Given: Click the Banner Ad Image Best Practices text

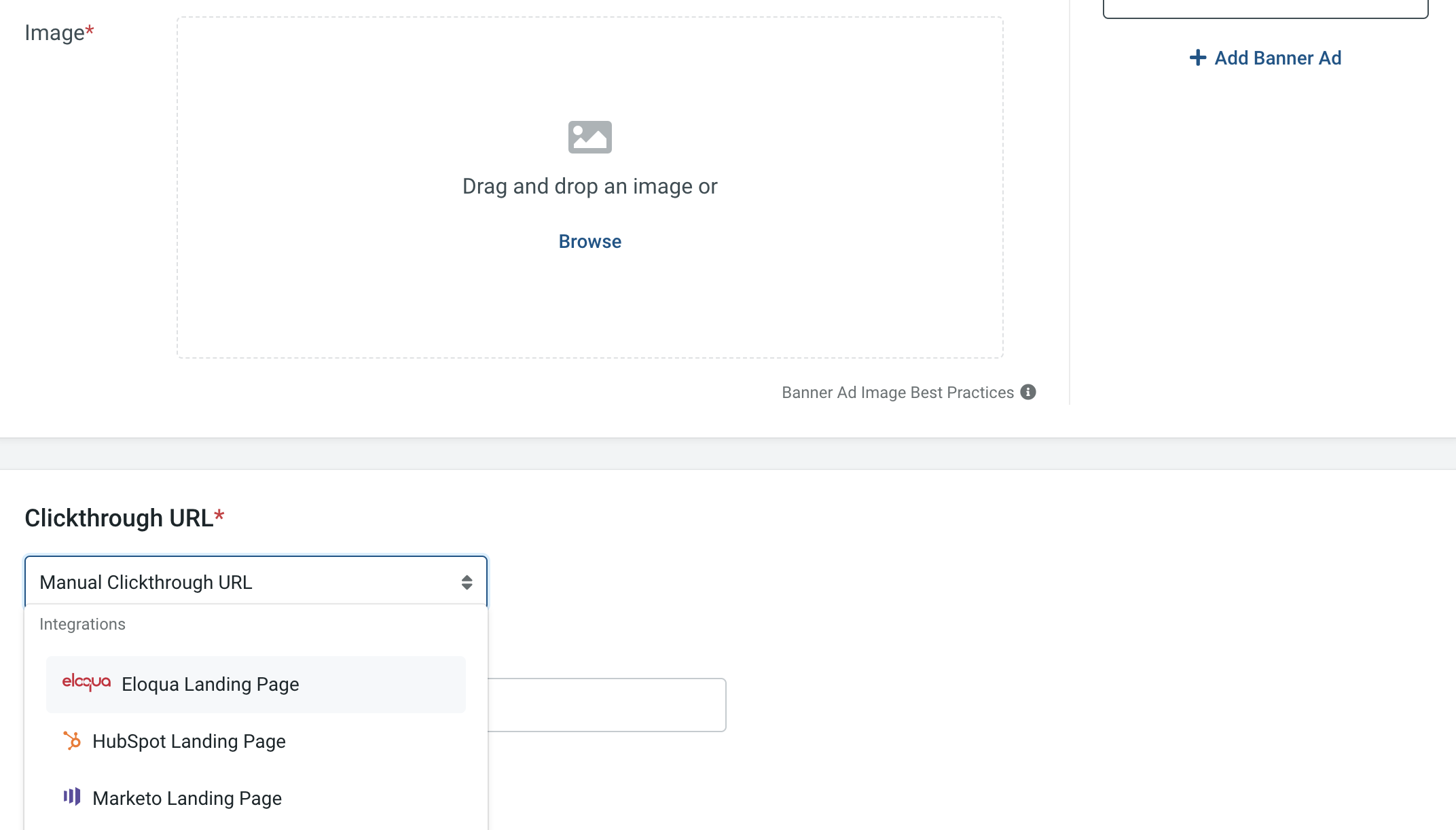Looking at the screenshot, I should (x=898, y=393).
